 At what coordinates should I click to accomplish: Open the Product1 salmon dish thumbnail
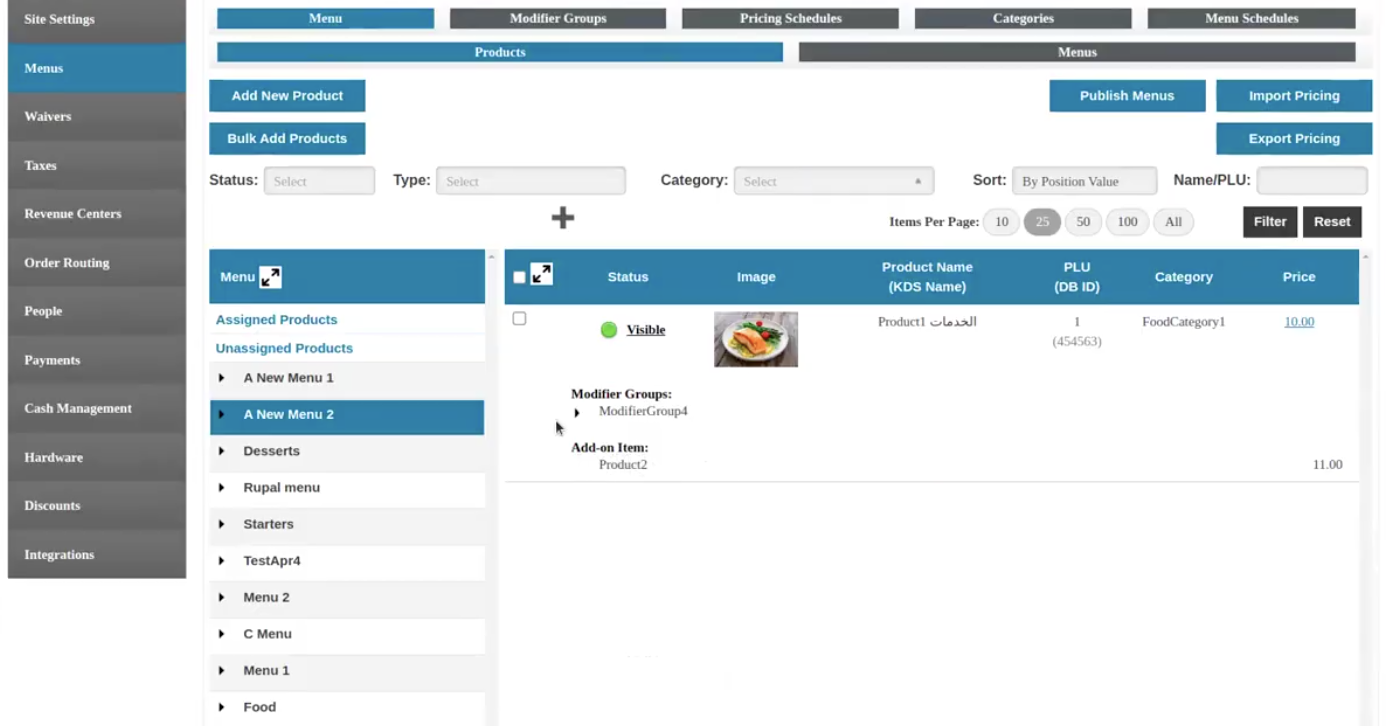[x=756, y=339]
